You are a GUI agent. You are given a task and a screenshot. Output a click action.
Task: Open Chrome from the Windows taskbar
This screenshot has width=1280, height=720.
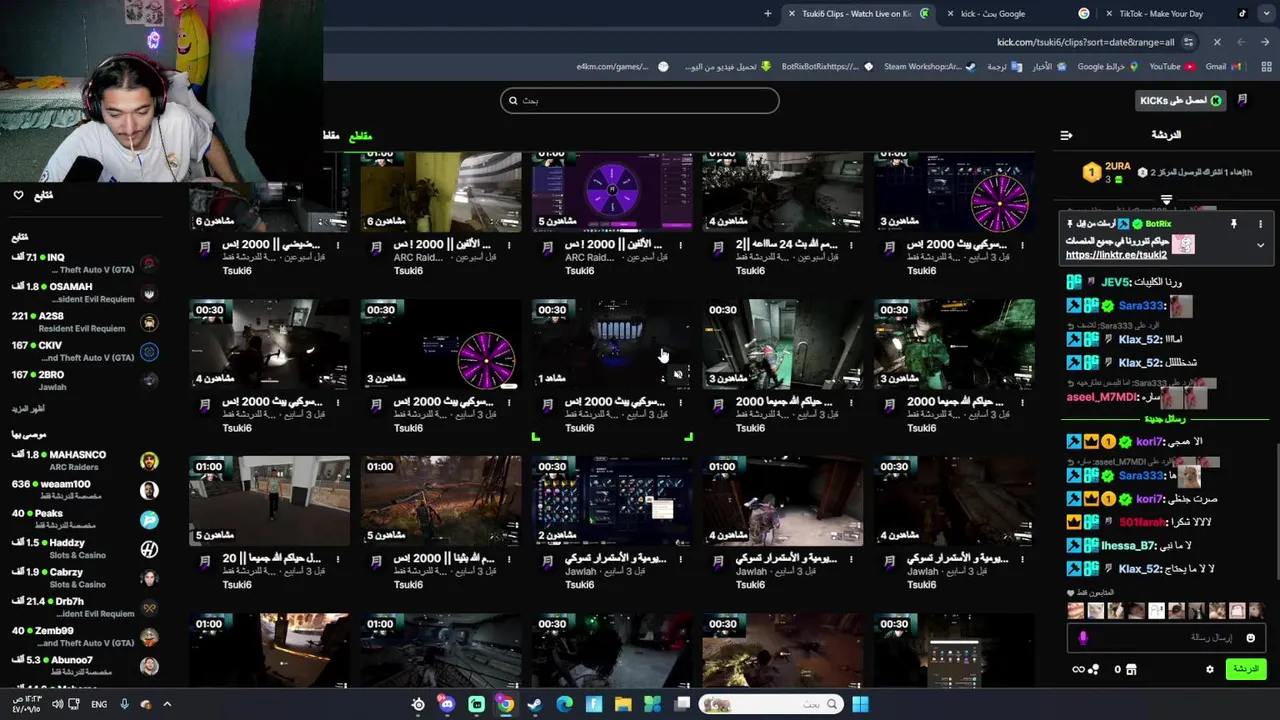point(506,704)
